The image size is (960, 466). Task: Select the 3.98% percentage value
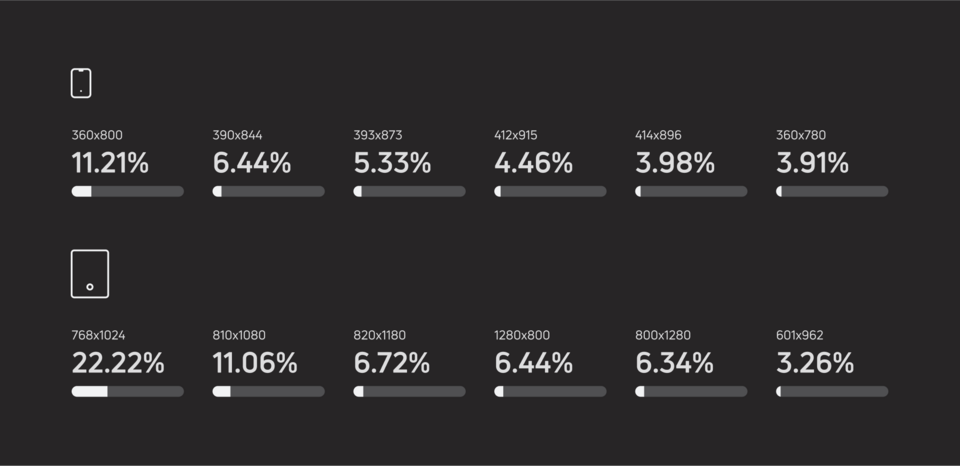click(x=675, y=163)
